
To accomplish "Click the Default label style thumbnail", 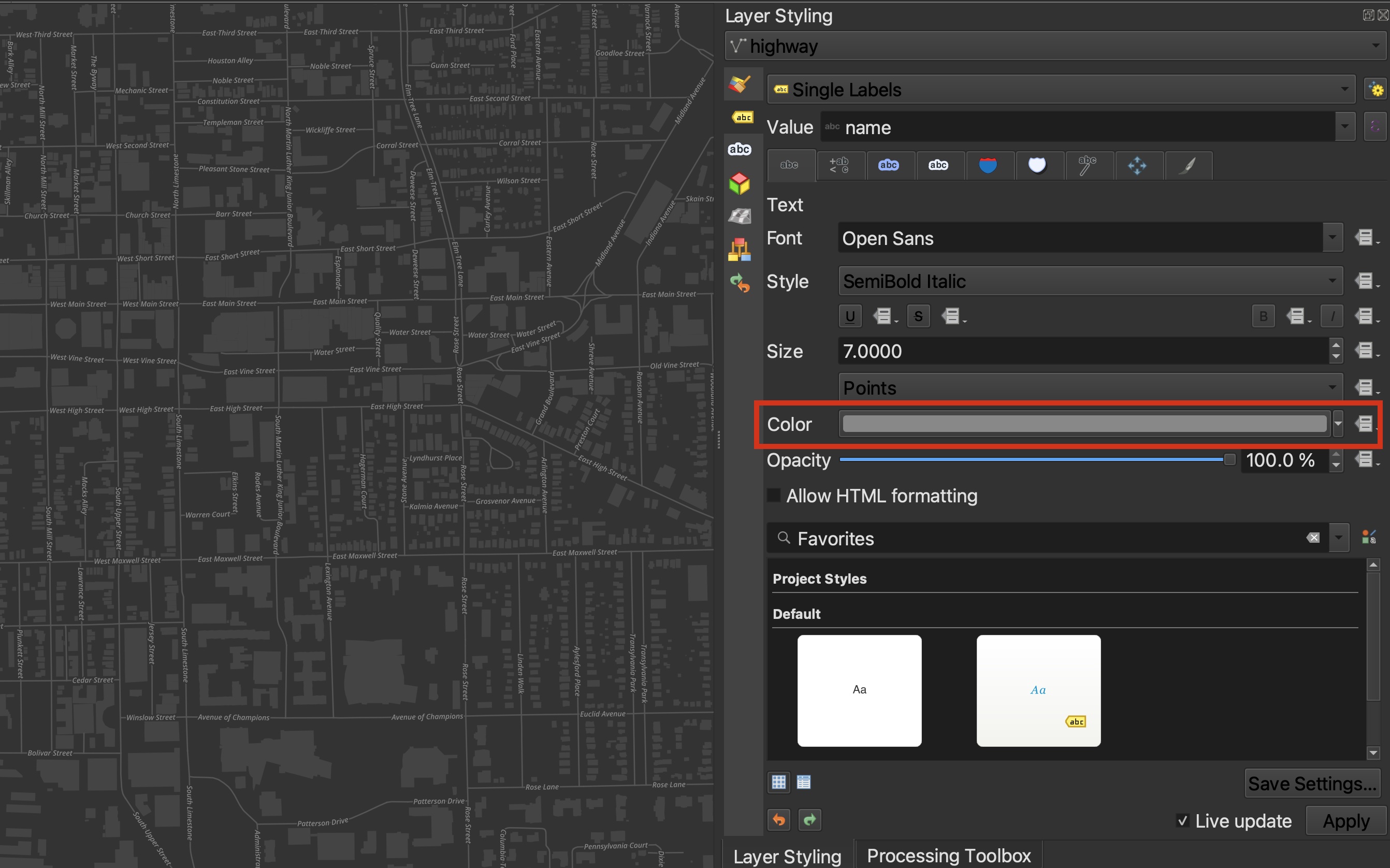I will (859, 690).
